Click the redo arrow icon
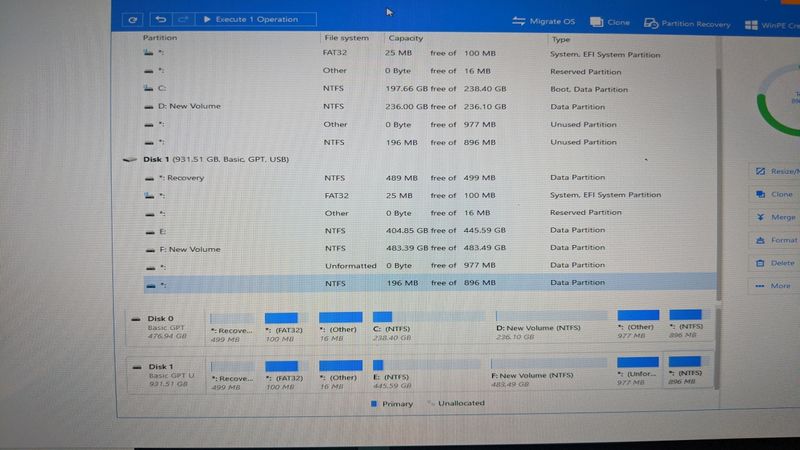Image resolution: width=800 pixels, height=450 pixels. pyautogui.click(x=183, y=19)
